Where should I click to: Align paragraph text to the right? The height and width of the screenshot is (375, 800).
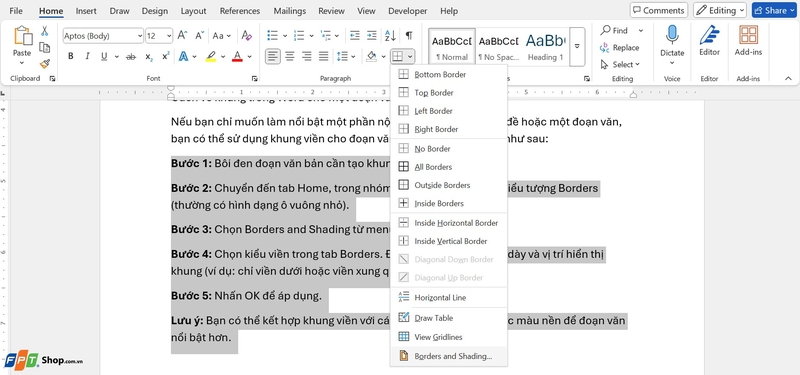coord(307,56)
